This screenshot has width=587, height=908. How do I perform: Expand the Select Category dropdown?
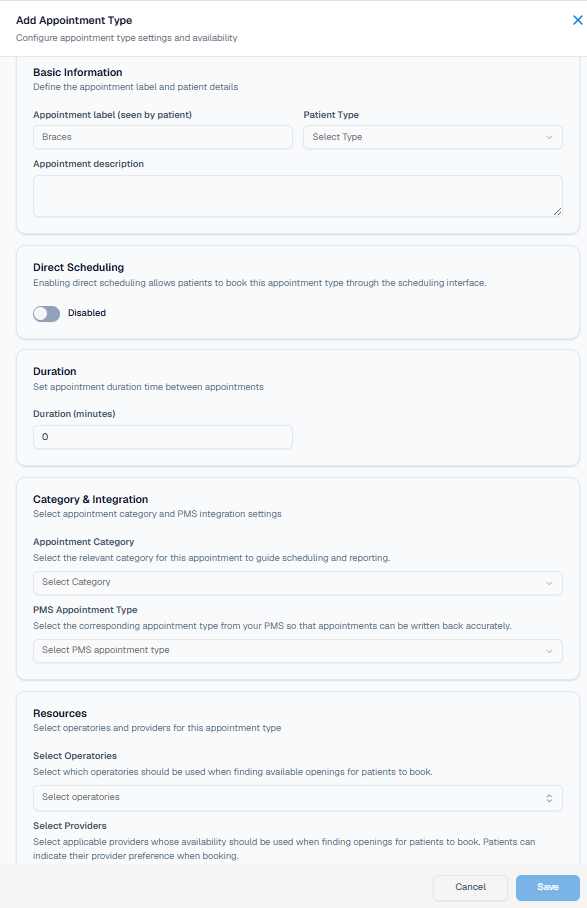[297, 583]
